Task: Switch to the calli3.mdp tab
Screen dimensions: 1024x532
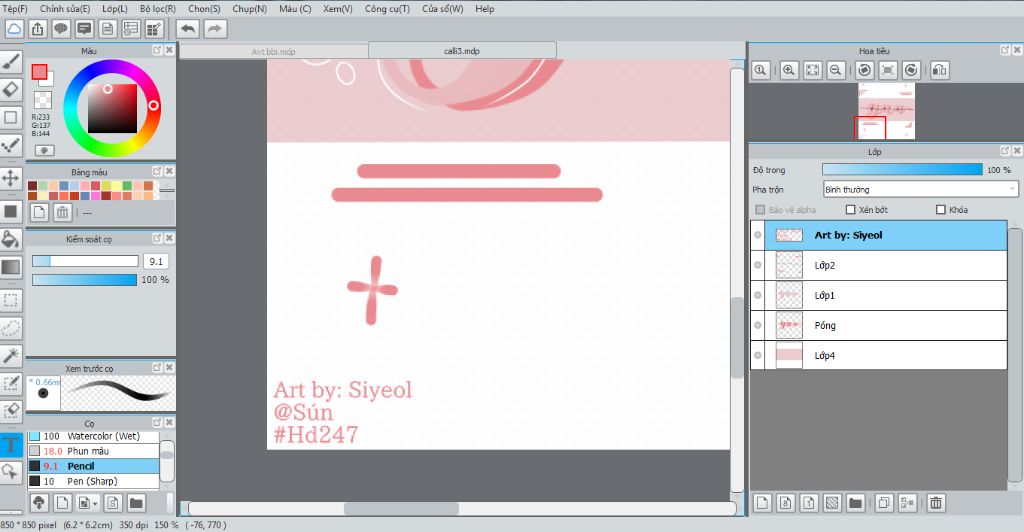Action: pos(462,50)
